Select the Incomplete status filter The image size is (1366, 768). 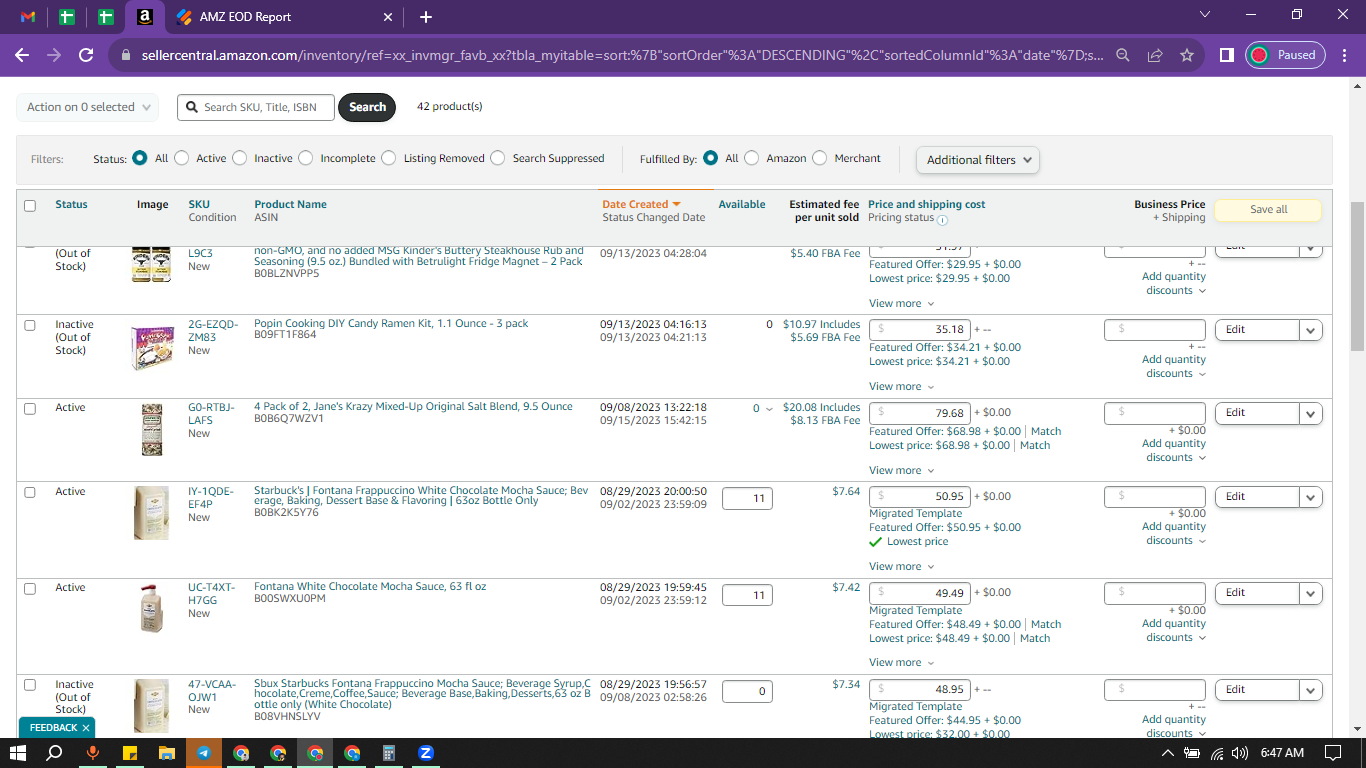coord(306,158)
